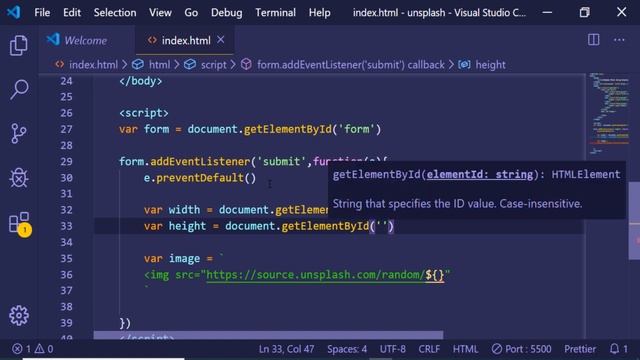
Task: Close the index.html tab
Action: pyautogui.click(x=221, y=40)
